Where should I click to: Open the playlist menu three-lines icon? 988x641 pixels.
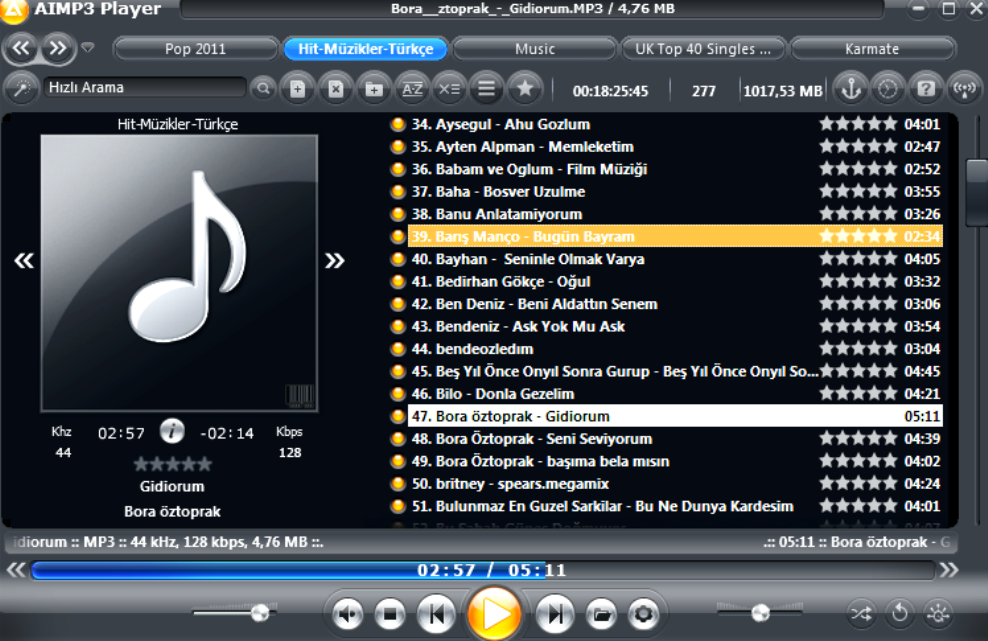click(x=486, y=89)
